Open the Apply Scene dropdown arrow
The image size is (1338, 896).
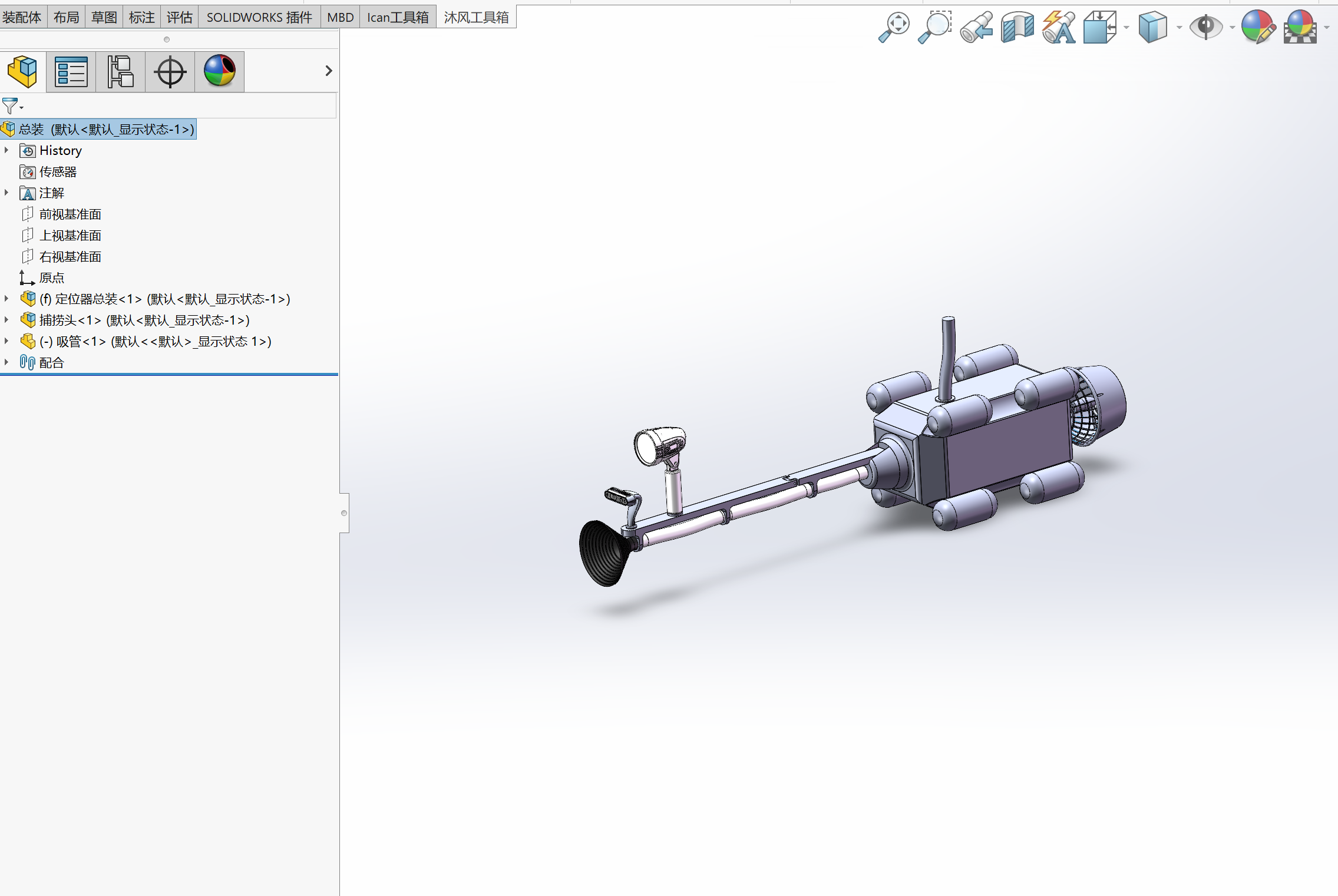coord(1327,28)
